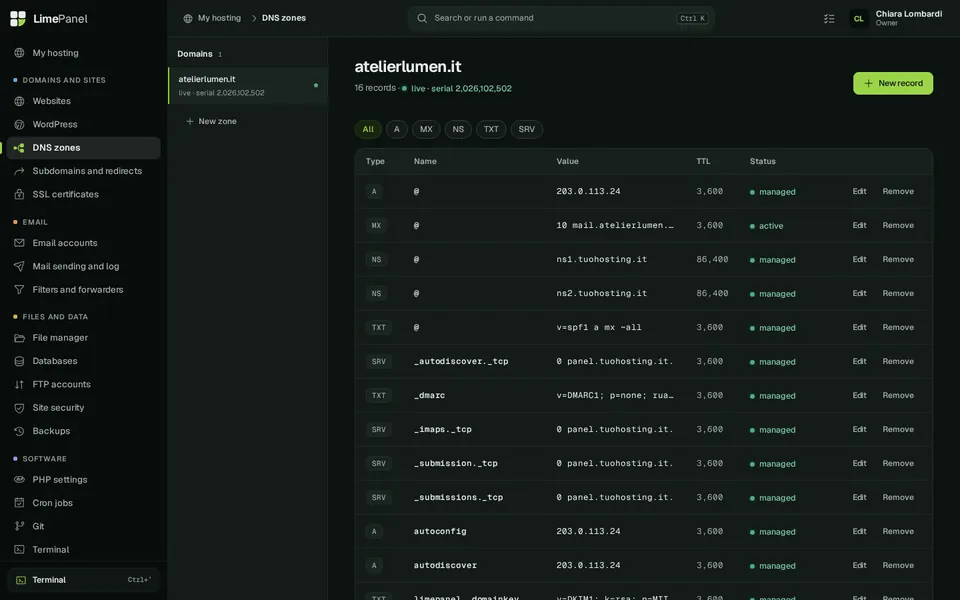Click the File manager folder icon
960x600 pixels.
20,338
